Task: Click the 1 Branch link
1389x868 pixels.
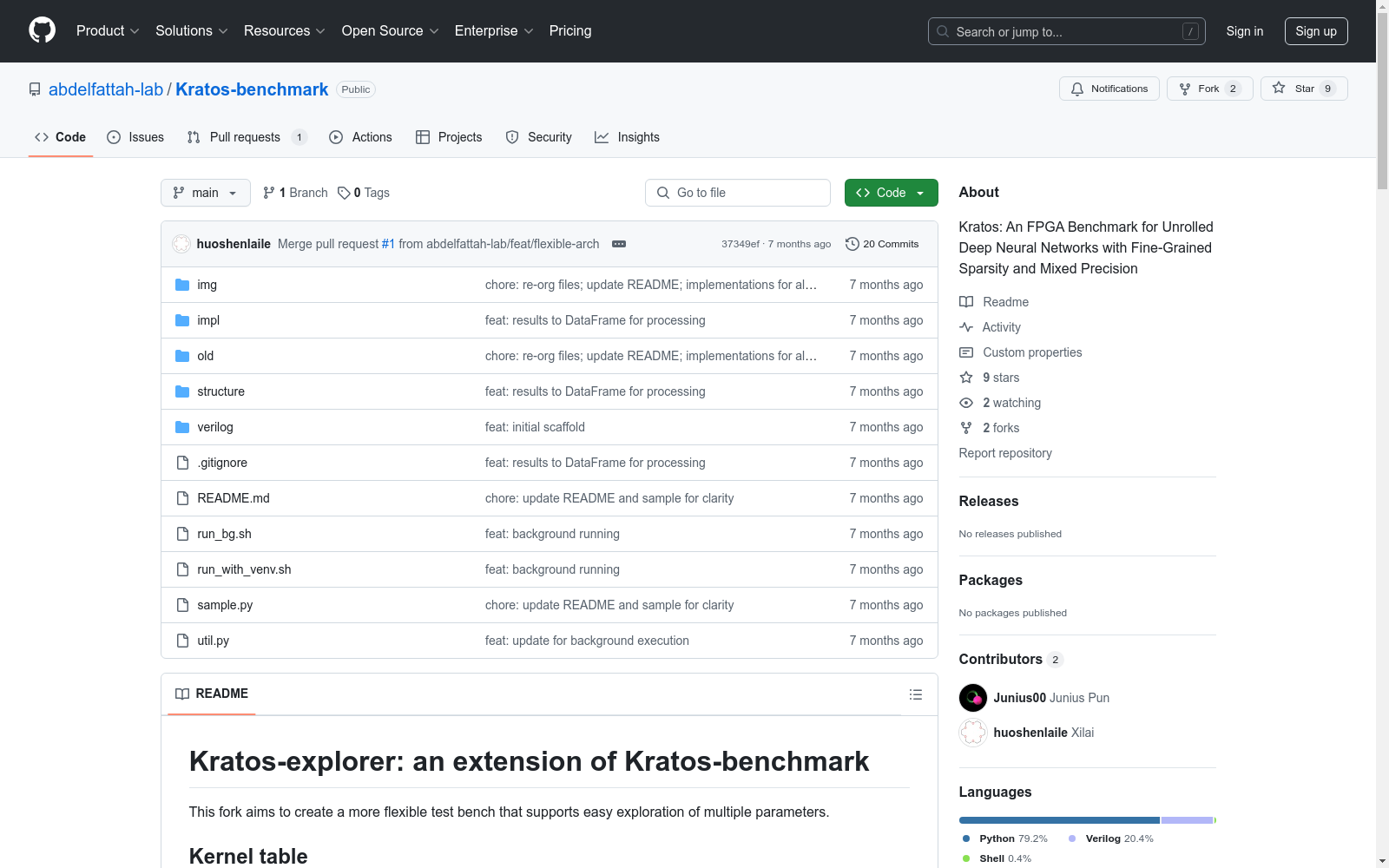Action: 295,193
